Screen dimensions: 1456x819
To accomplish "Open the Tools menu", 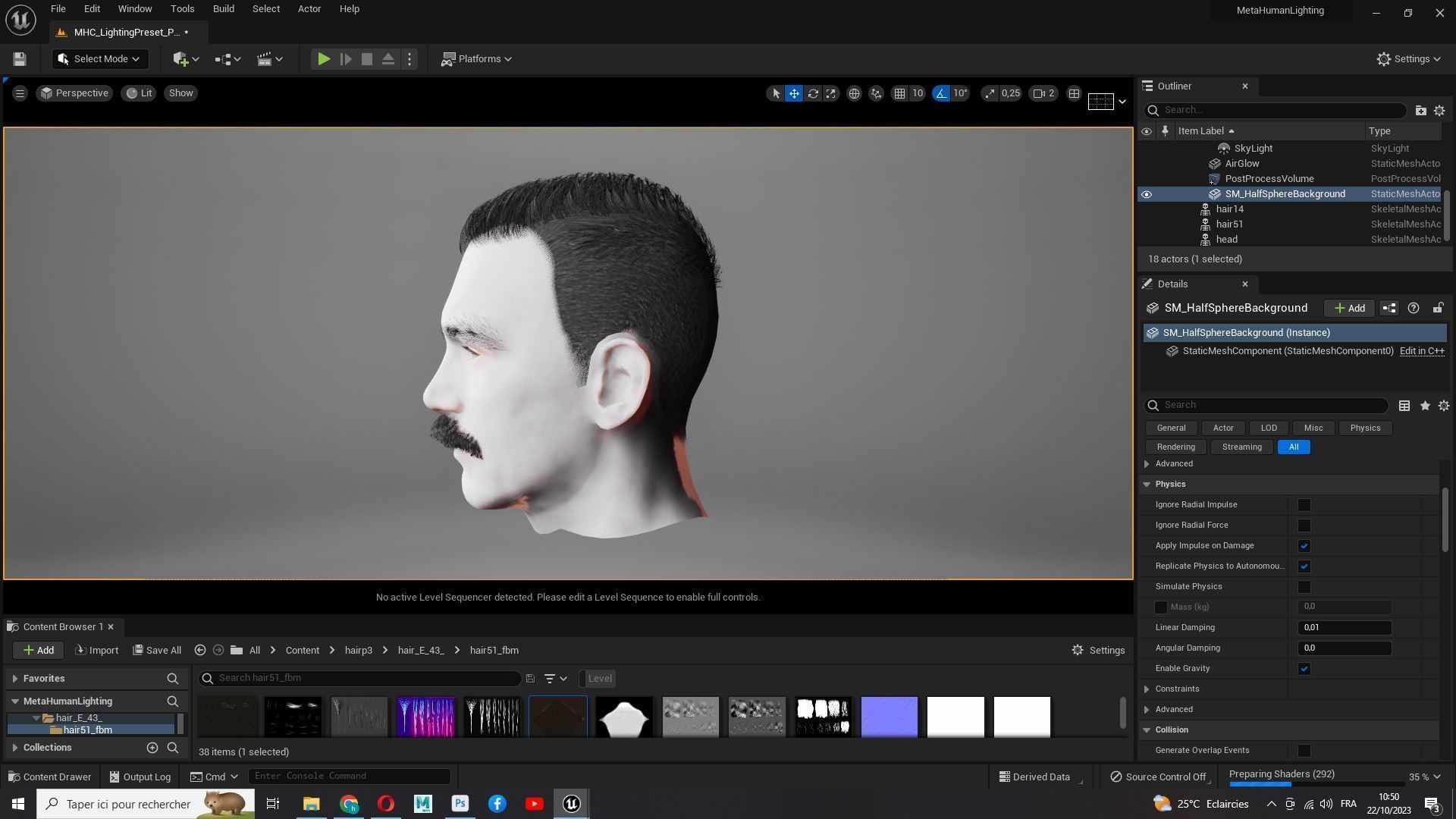I will [182, 9].
